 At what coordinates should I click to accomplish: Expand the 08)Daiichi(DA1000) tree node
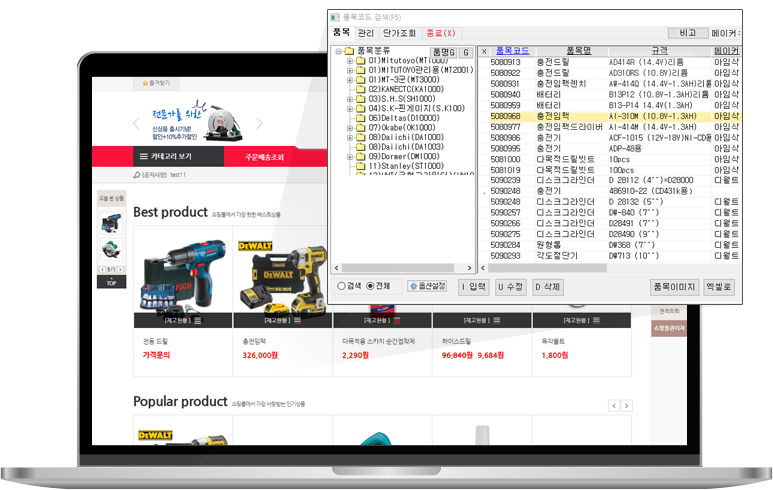350,138
